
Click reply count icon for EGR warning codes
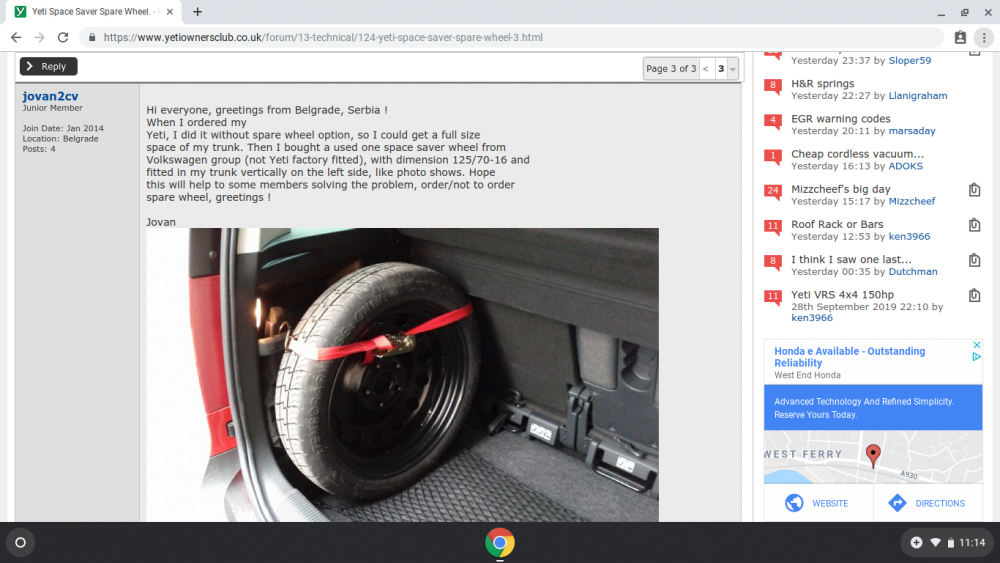tap(773, 121)
